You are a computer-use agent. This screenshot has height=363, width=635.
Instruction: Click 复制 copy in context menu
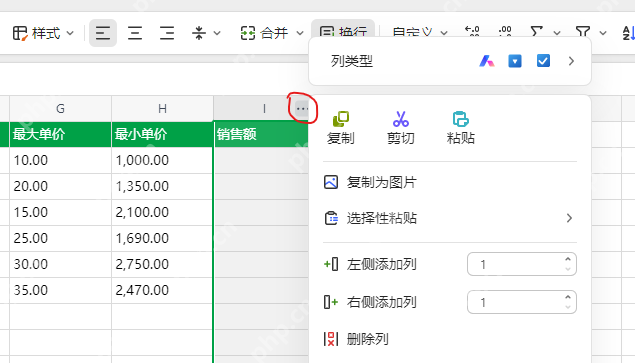point(341,128)
